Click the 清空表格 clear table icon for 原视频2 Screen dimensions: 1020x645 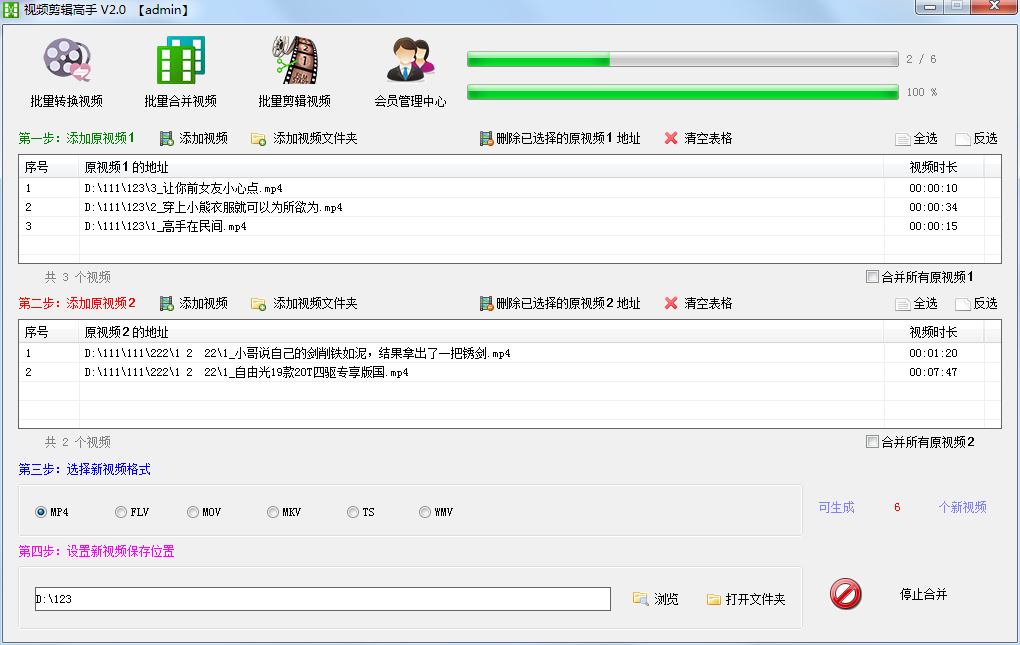pyautogui.click(x=670, y=303)
